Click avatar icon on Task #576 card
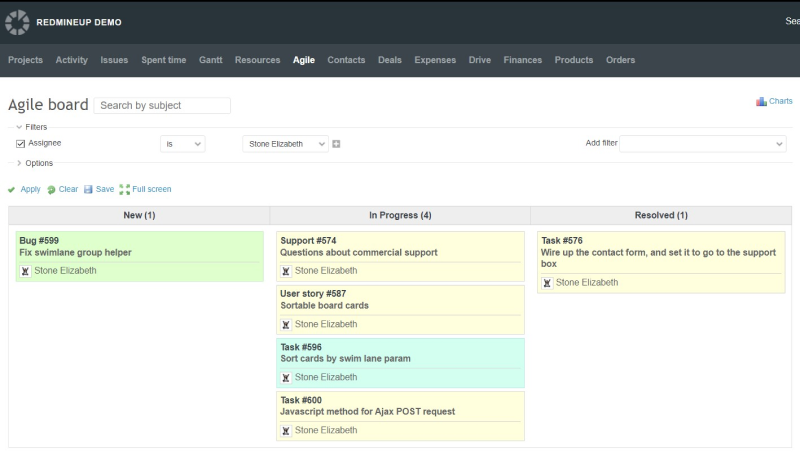The width and height of the screenshot is (800, 463). pyautogui.click(x=547, y=283)
